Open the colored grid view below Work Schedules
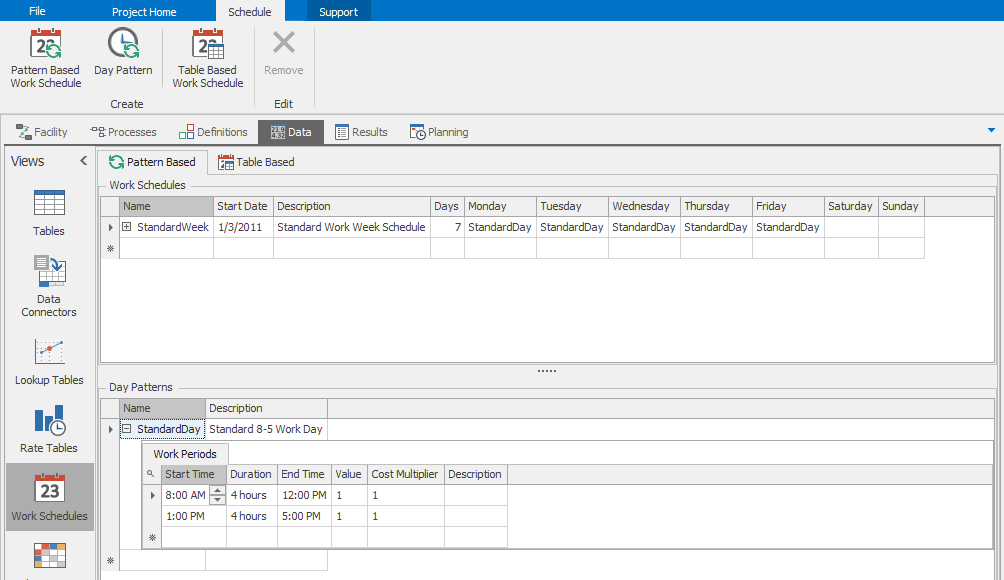 tap(49, 556)
